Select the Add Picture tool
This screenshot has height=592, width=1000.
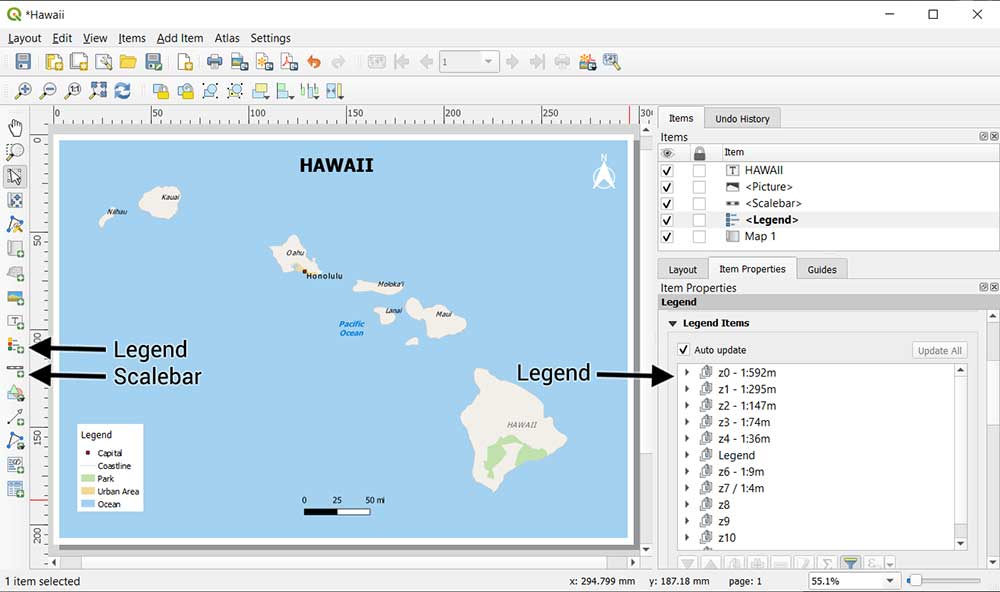pos(15,297)
